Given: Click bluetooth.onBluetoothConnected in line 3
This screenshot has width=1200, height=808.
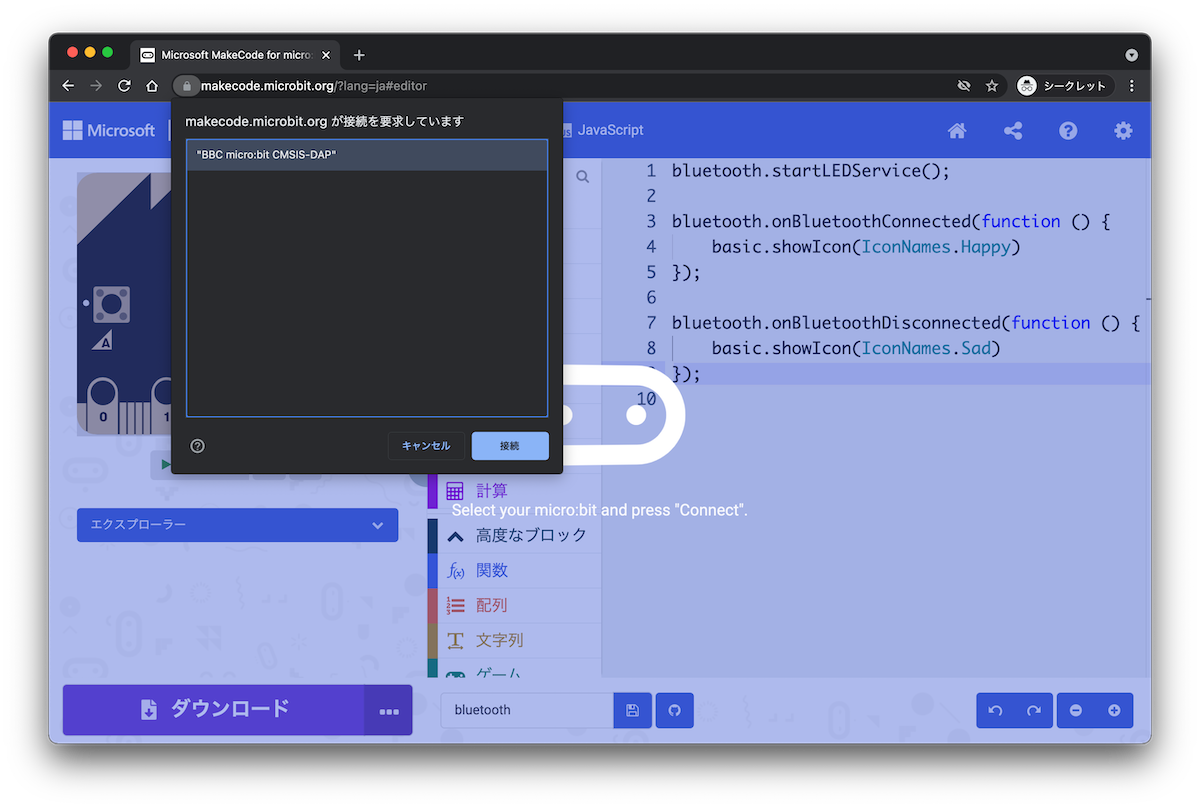Looking at the screenshot, I should [821, 222].
